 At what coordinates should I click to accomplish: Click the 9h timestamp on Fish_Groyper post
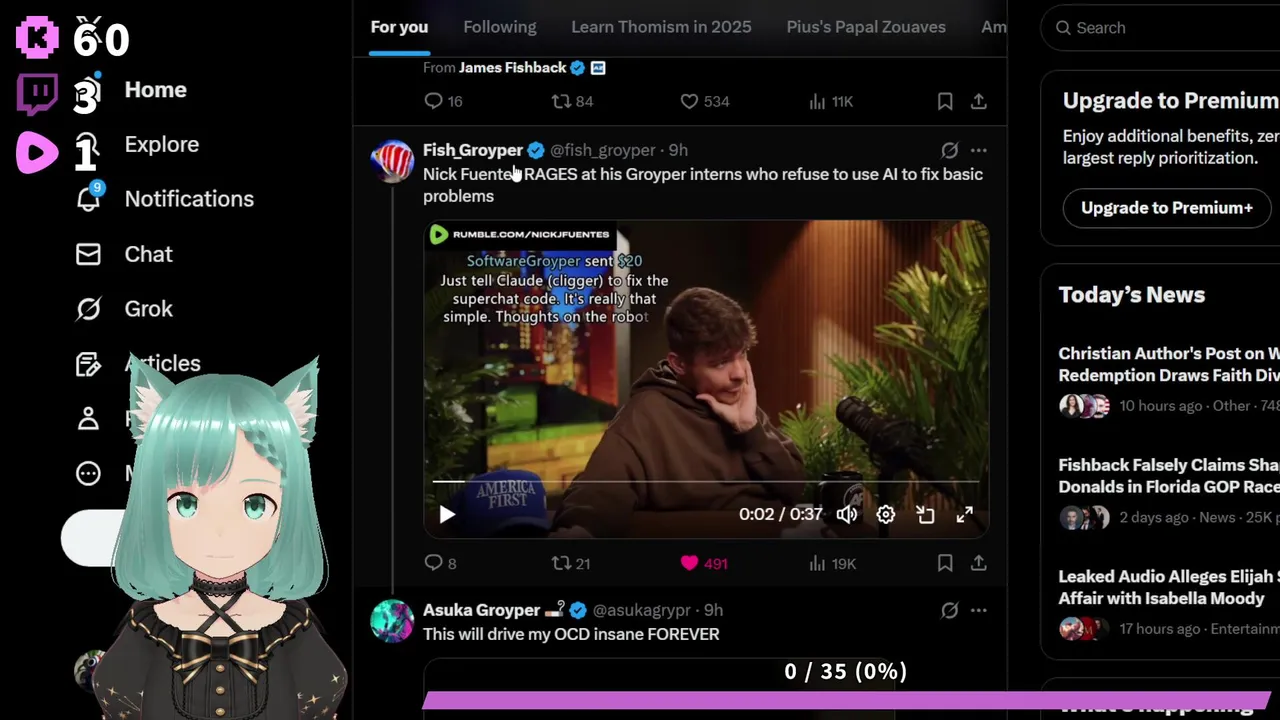678,150
